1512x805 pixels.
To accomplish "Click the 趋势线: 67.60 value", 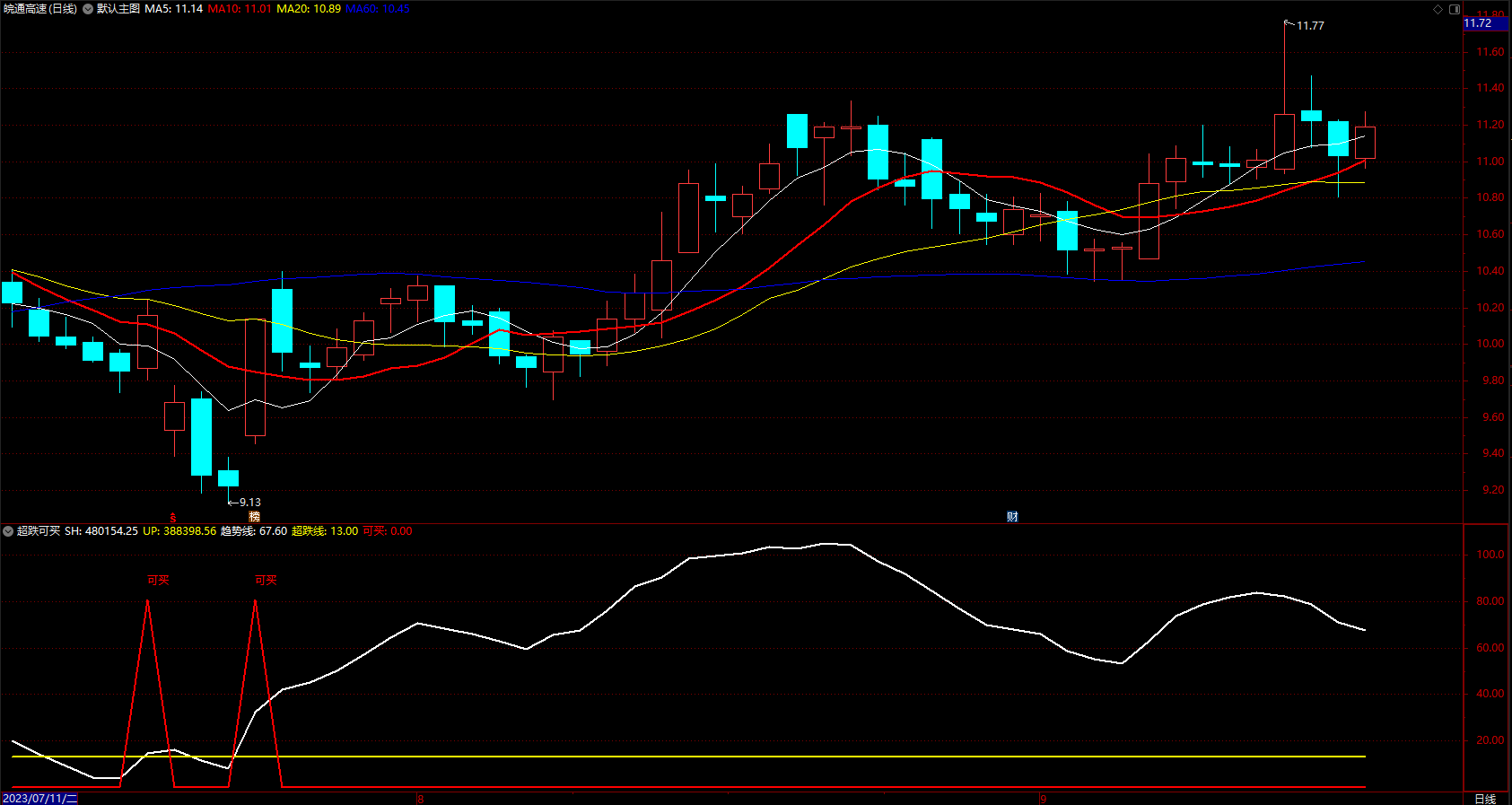I will (254, 531).
